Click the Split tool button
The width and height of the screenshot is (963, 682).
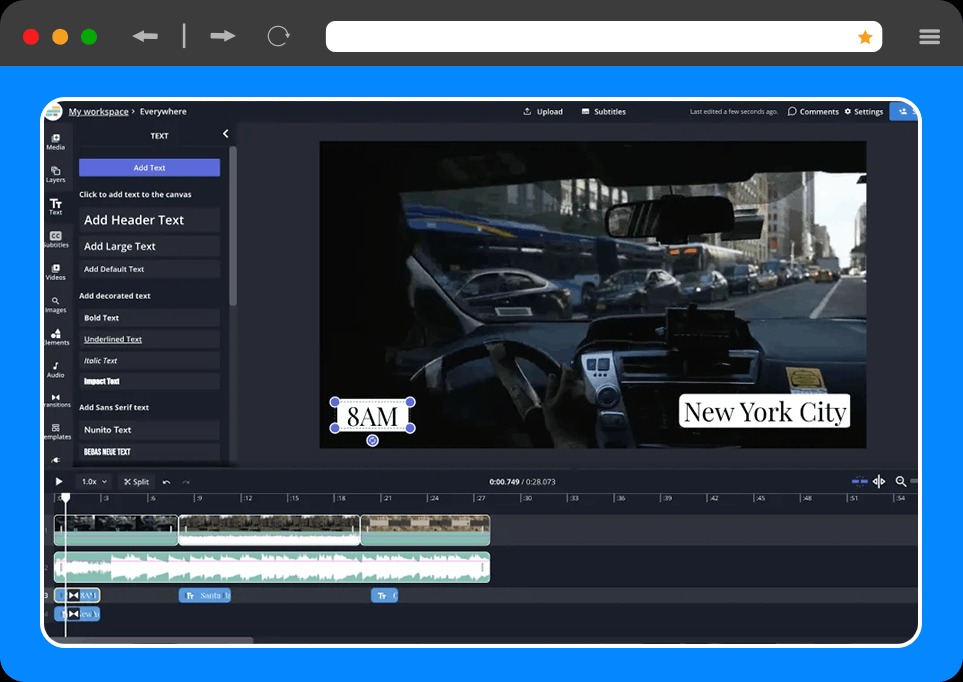(x=136, y=482)
